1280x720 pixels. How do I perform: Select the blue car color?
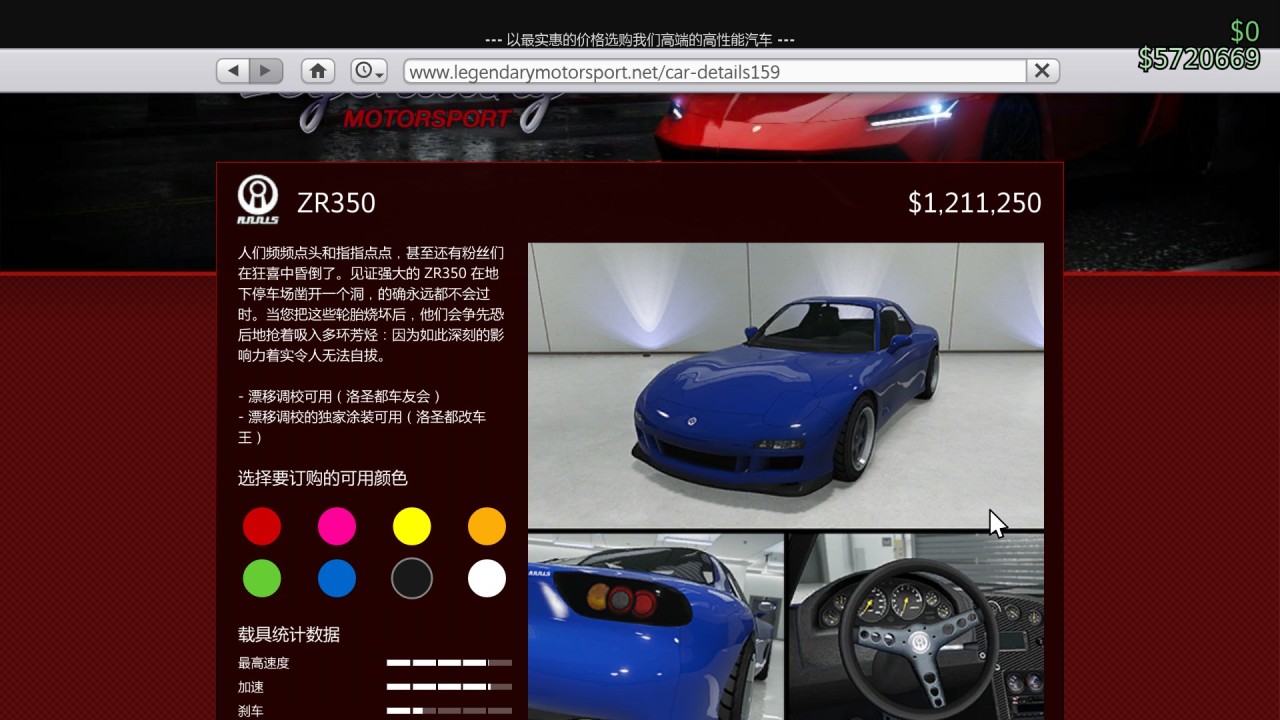click(x=337, y=578)
